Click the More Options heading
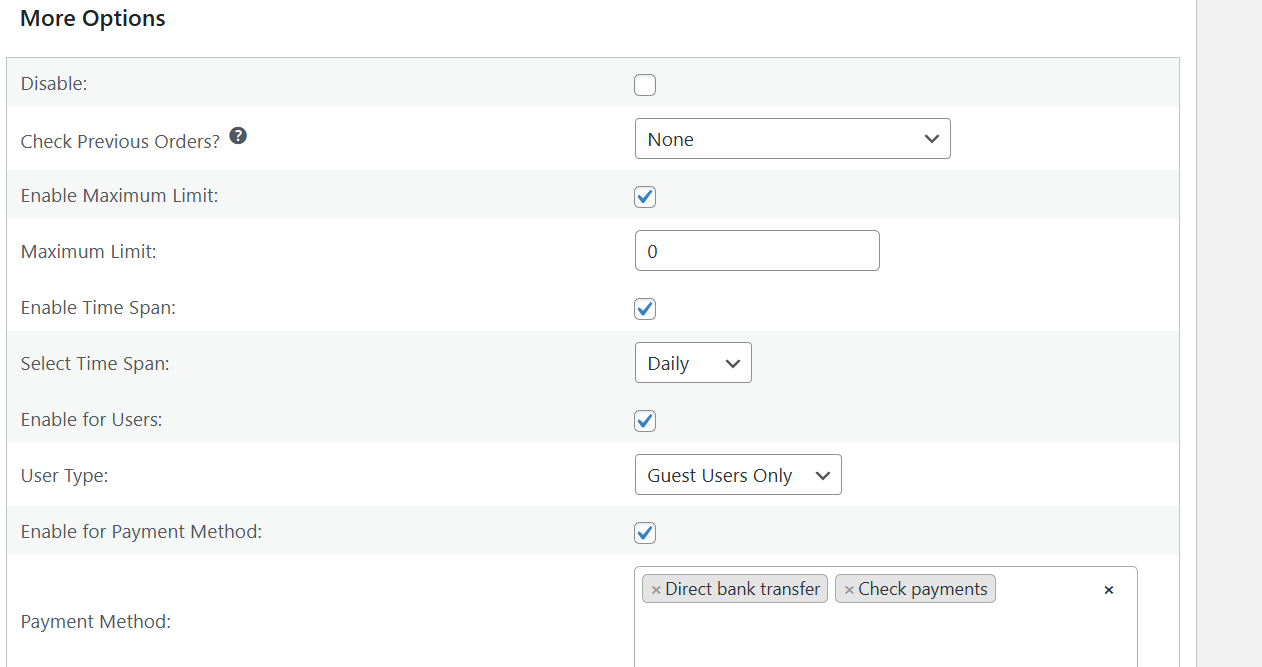Image resolution: width=1262 pixels, height=667 pixels. click(92, 18)
